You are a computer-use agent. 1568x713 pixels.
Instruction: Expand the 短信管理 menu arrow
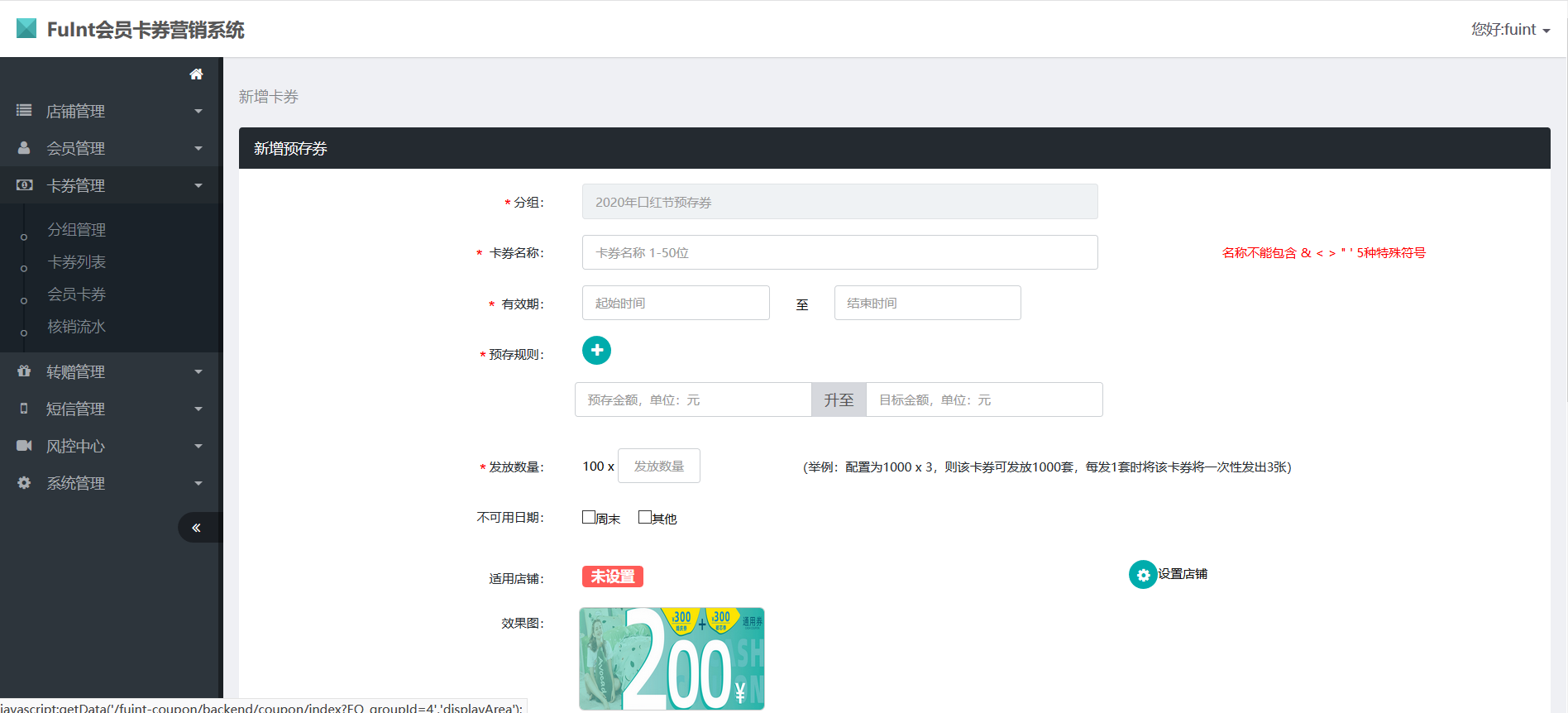pos(198,409)
